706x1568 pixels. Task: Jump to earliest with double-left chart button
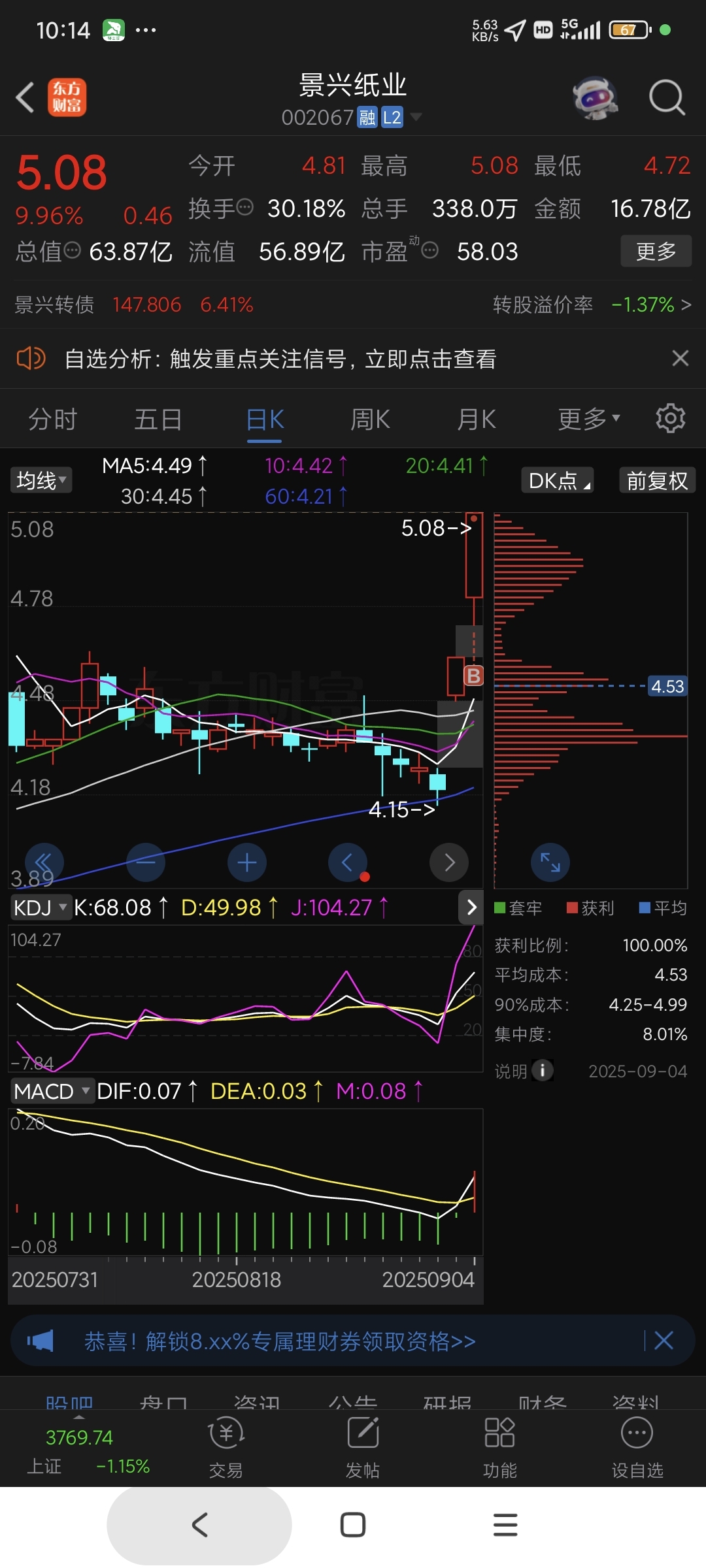(44, 862)
